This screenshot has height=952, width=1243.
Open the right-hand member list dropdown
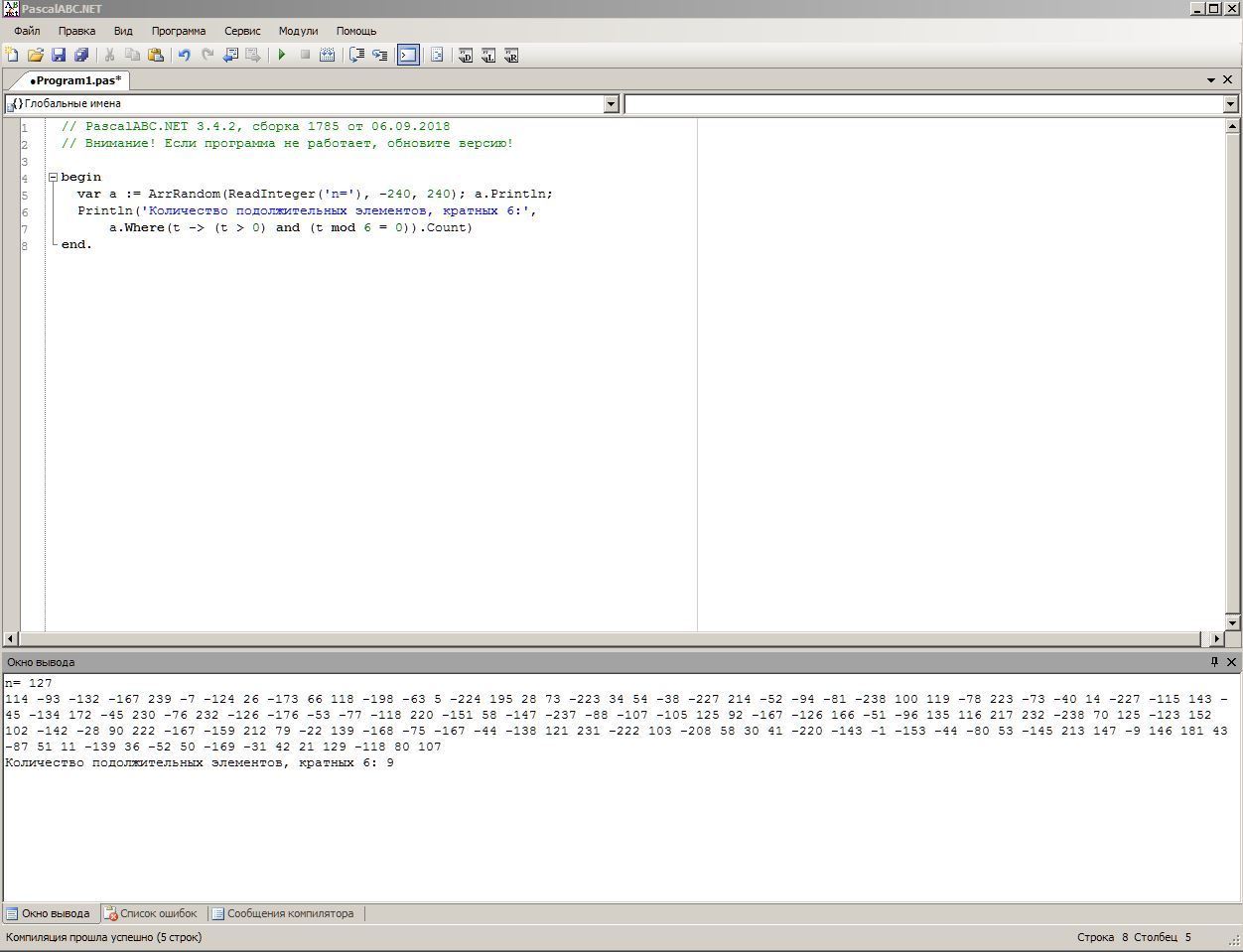[x=1230, y=104]
